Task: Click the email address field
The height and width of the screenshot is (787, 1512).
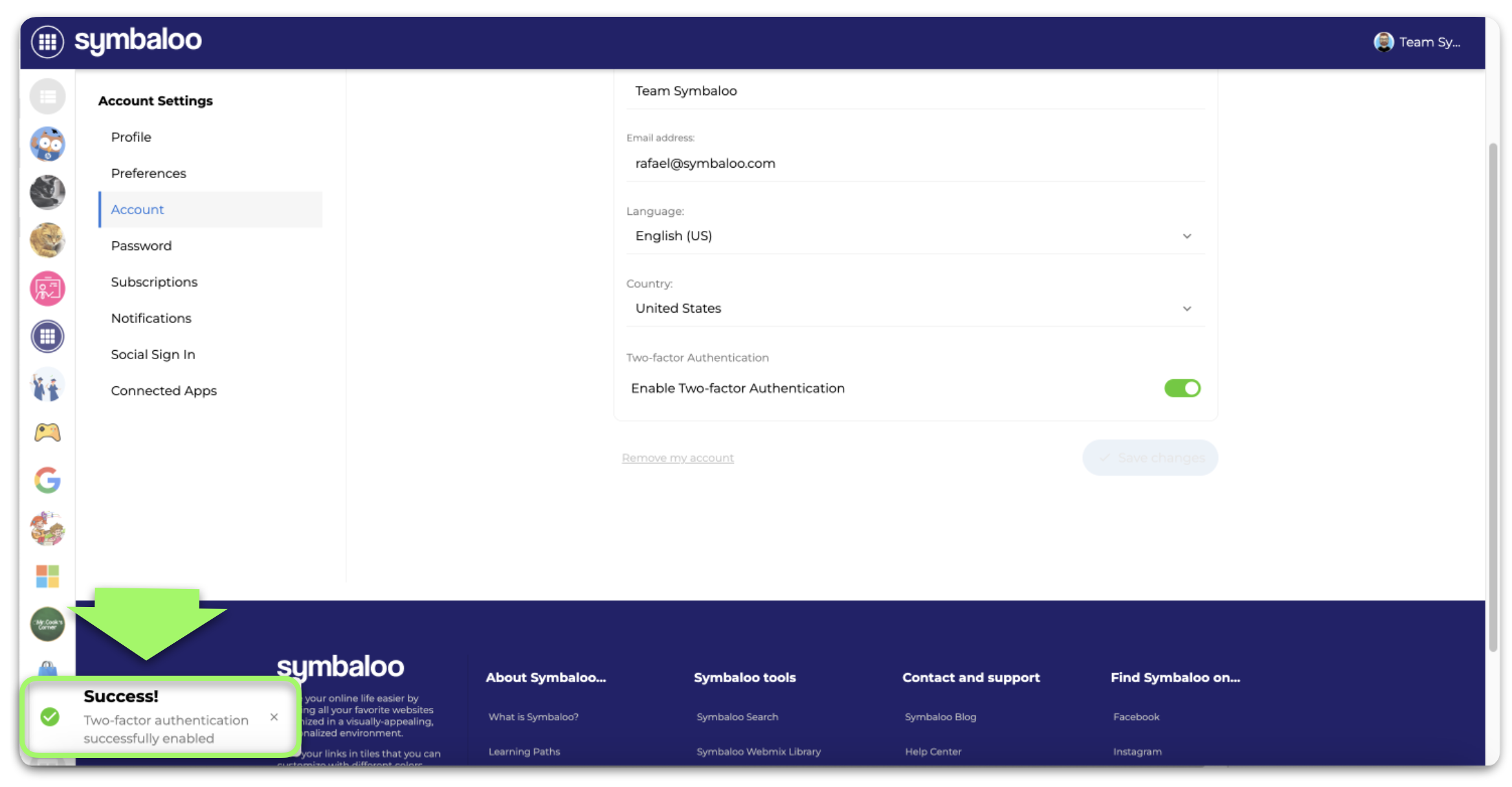Action: tap(915, 163)
